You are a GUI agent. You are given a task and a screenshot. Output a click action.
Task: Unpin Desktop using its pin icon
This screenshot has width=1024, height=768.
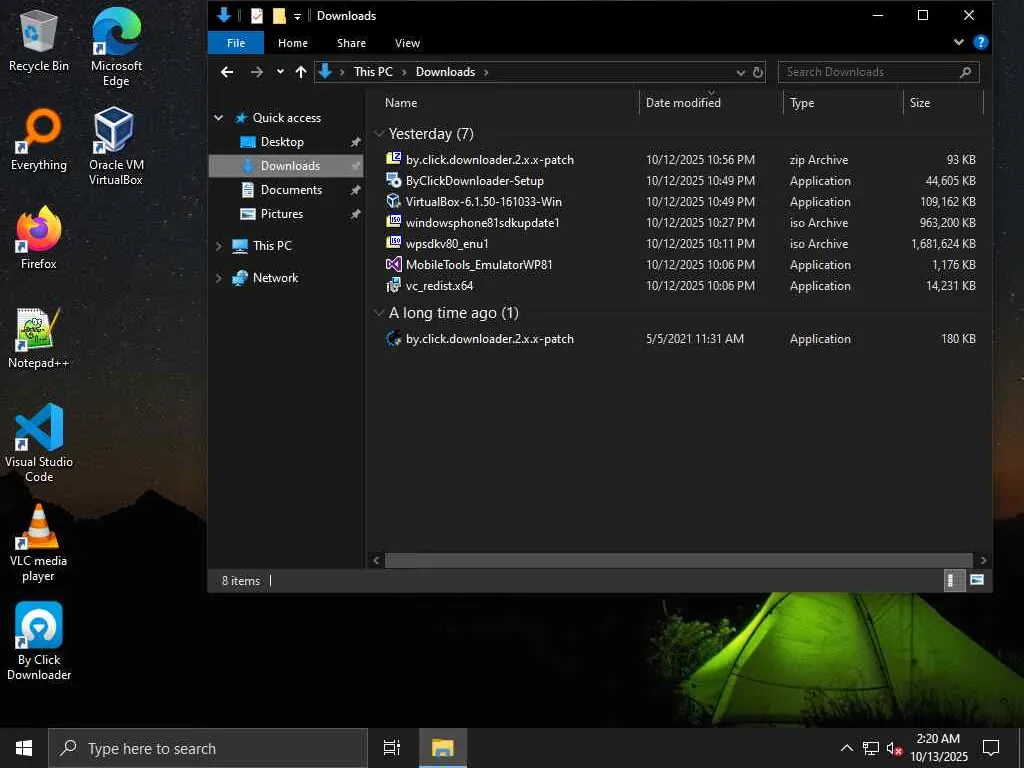coord(355,142)
